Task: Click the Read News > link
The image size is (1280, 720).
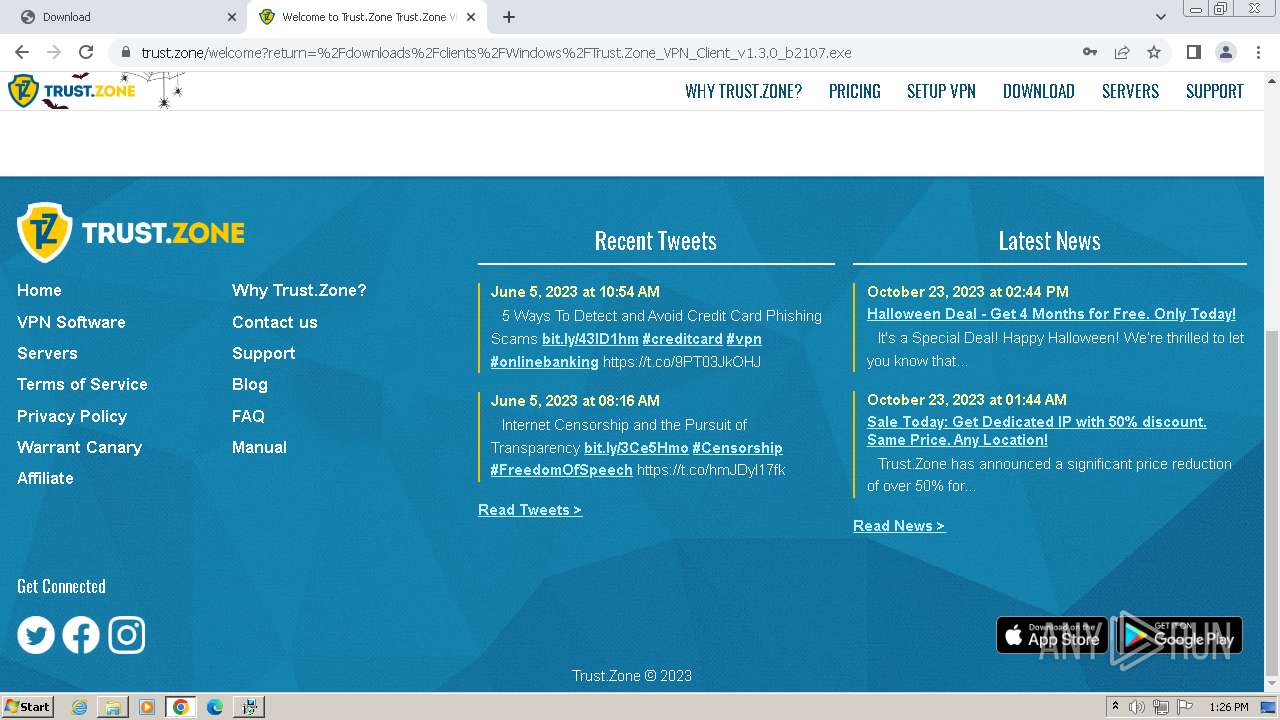Action: coord(899,526)
